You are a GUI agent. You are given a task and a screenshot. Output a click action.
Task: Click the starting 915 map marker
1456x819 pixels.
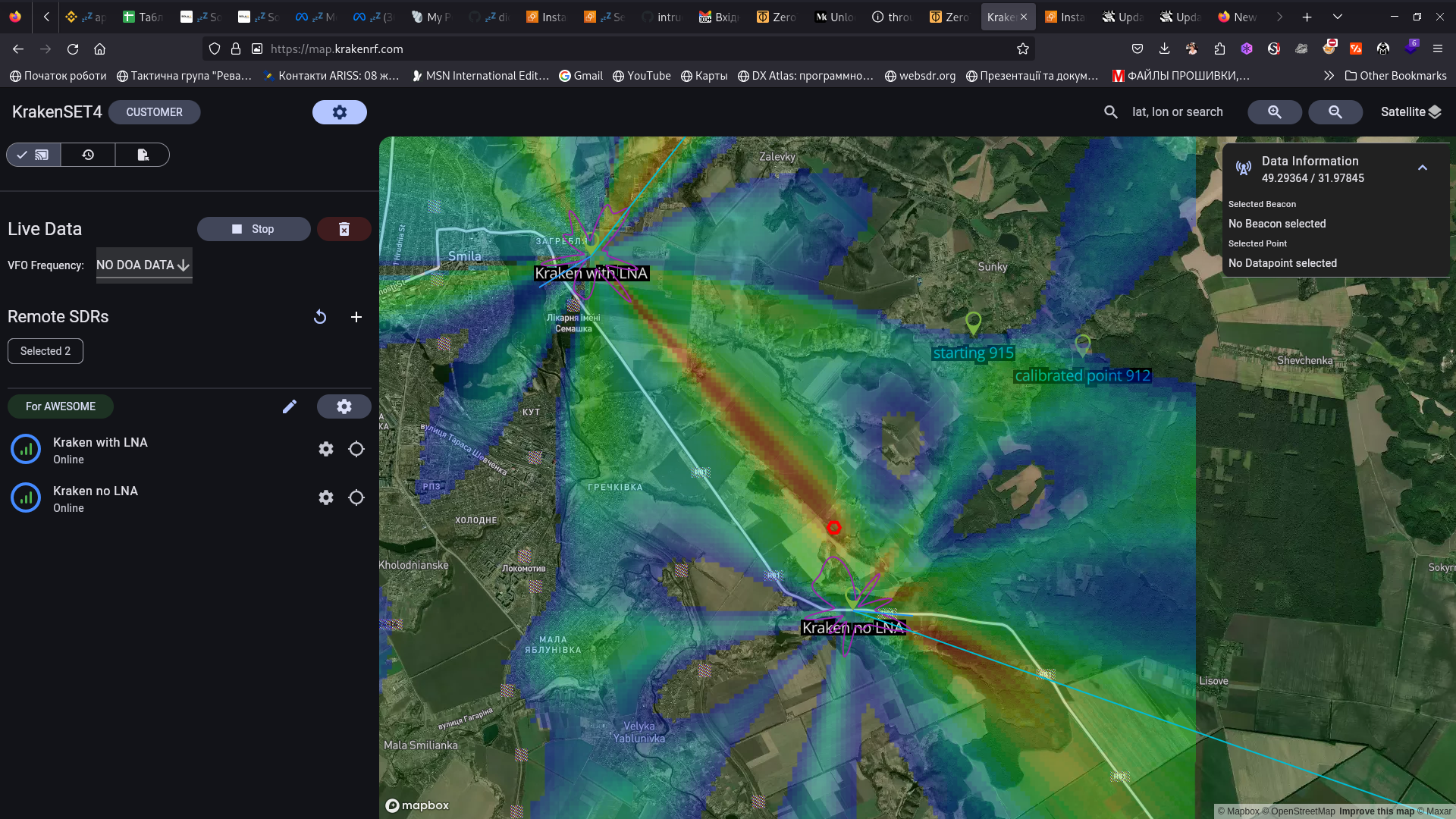click(x=973, y=323)
